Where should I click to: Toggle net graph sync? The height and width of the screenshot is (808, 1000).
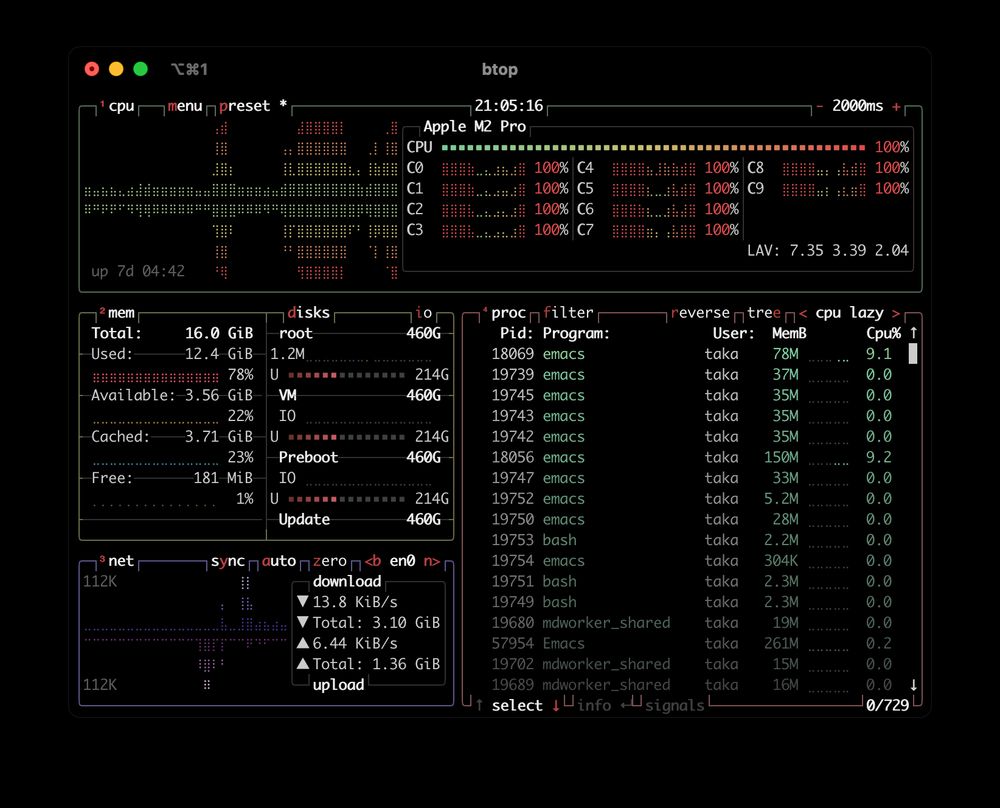pos(228,561)
